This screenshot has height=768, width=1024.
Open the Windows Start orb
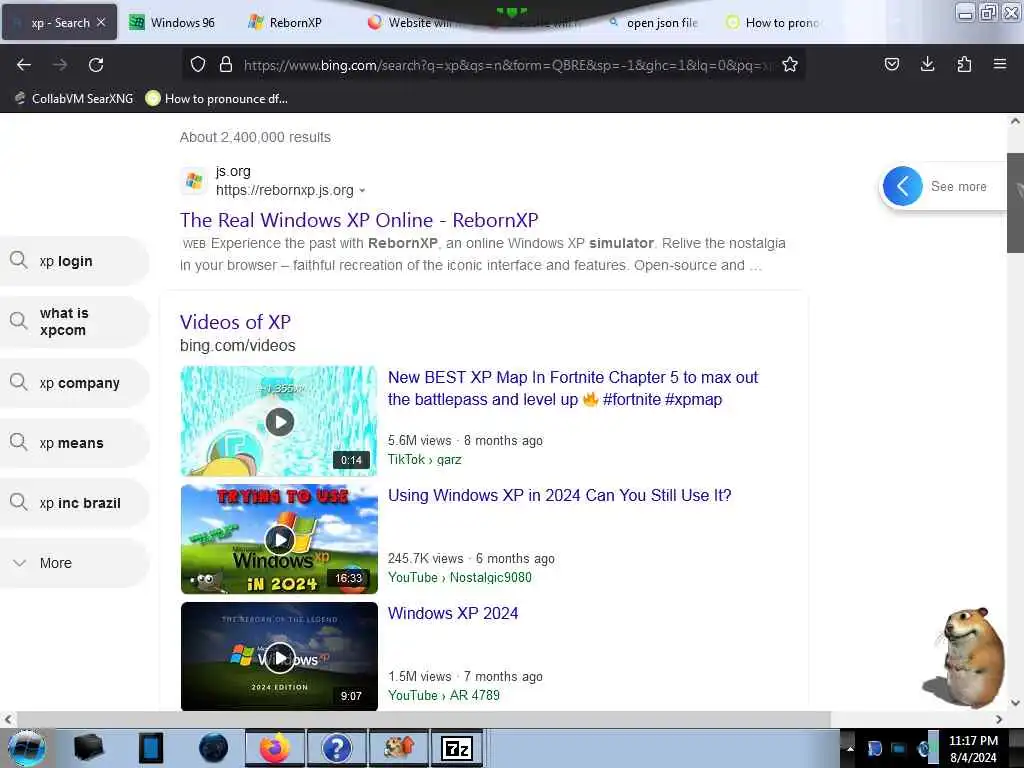26,748
